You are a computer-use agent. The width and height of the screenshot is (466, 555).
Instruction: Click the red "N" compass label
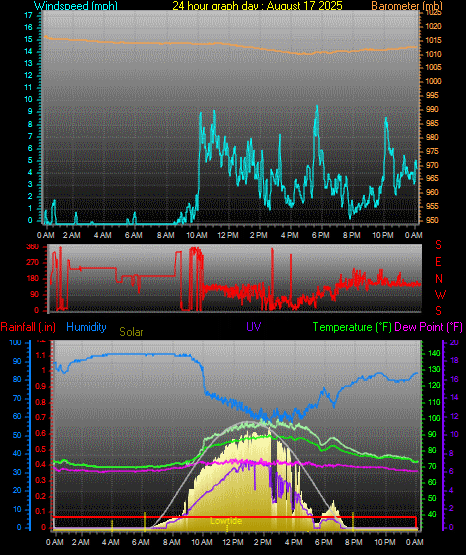[439, 279]
